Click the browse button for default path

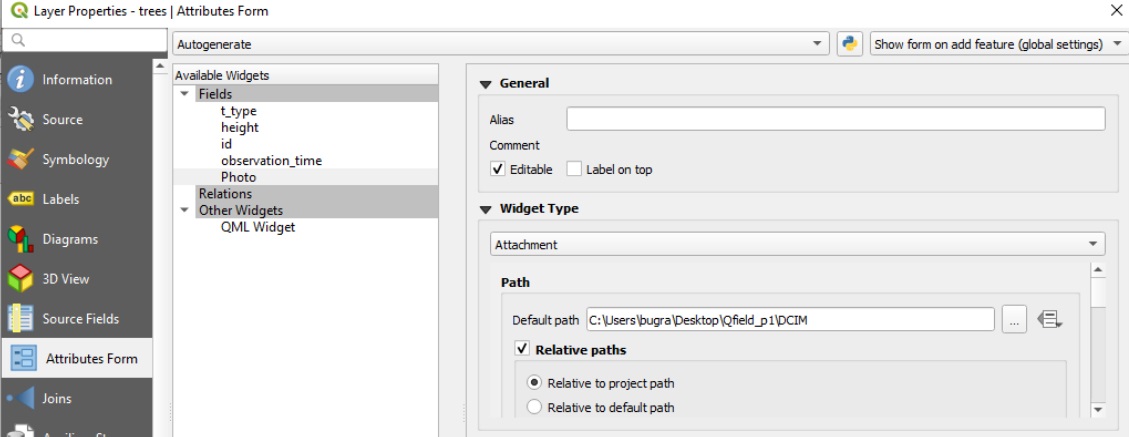[x=1013, y=320]
